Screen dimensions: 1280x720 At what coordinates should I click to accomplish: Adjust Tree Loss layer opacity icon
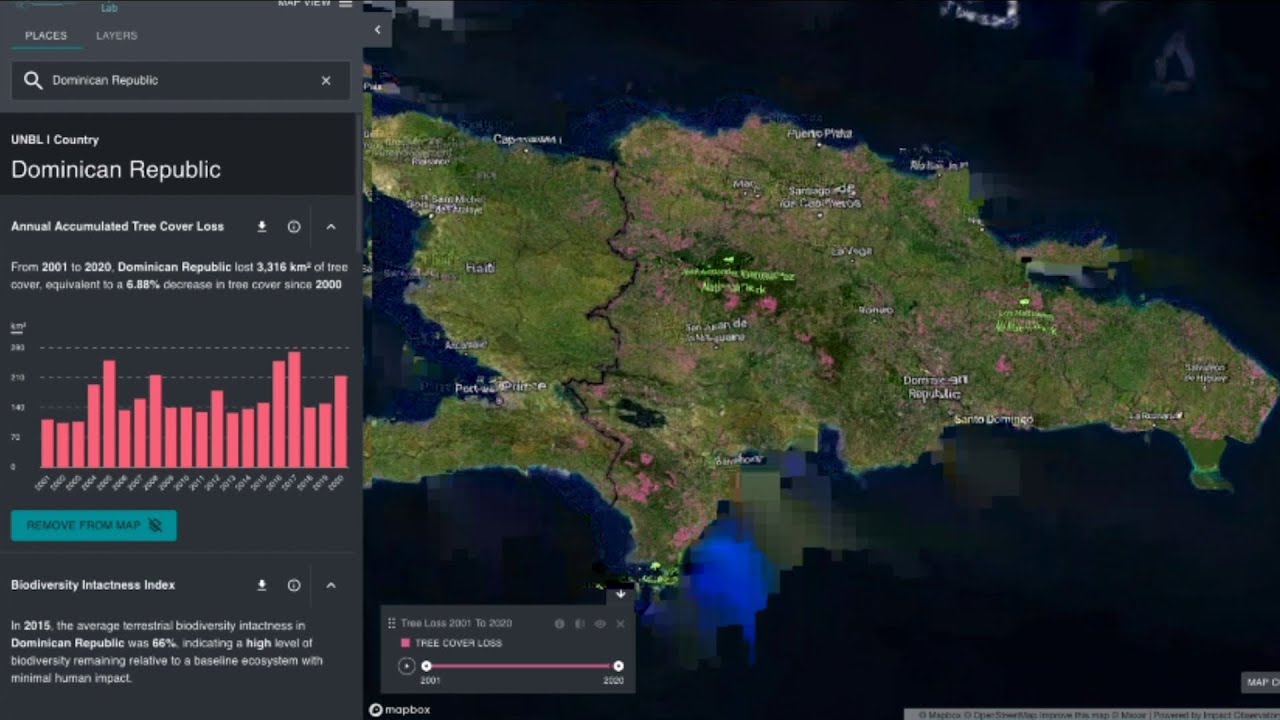click(580, 623)
